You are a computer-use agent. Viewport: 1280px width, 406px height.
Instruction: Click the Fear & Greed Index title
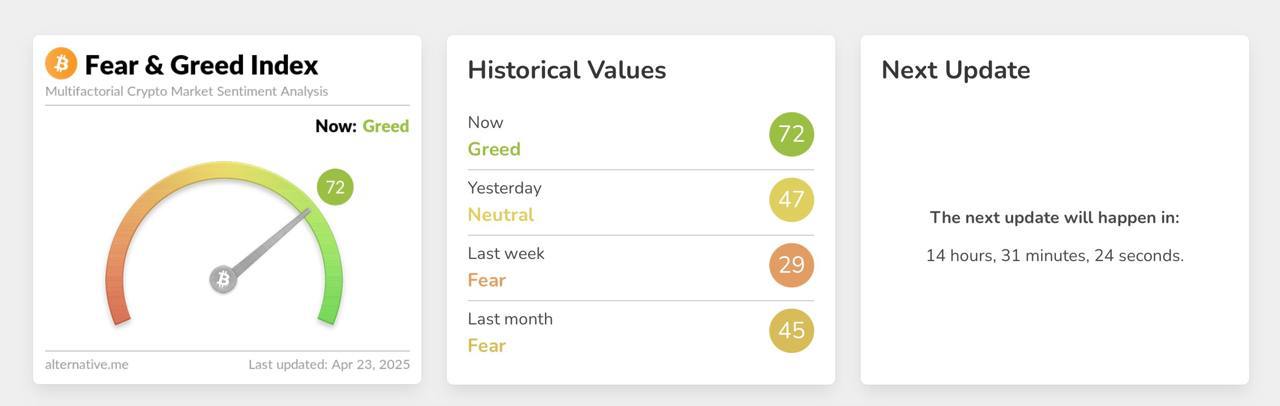[201, 65]
